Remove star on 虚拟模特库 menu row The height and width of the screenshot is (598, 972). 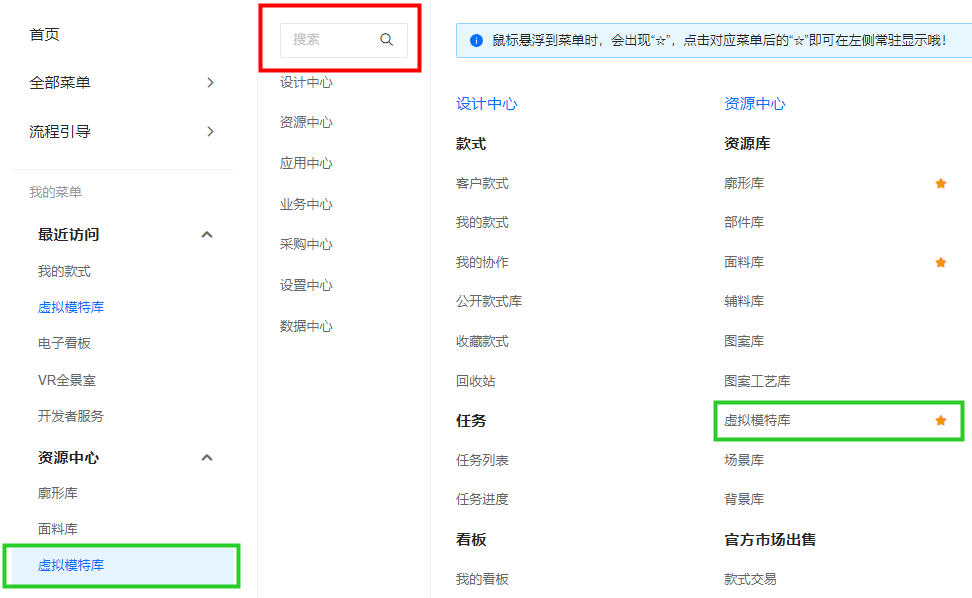click(x=940, y=421)
